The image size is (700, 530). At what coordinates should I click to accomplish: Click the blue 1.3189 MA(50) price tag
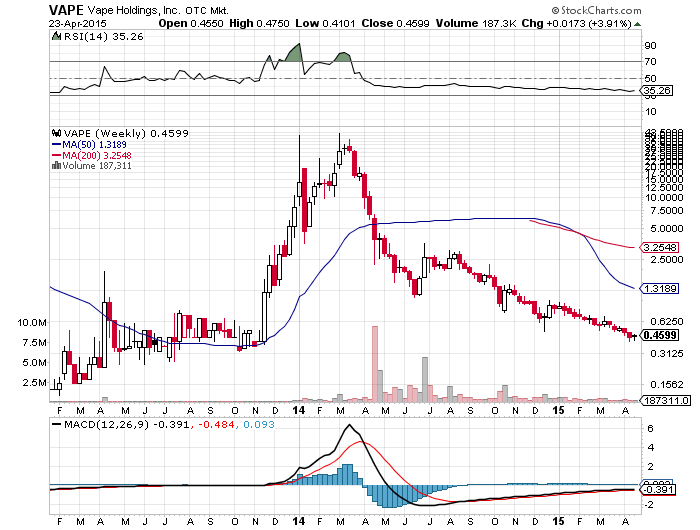(x=659, y=288)
